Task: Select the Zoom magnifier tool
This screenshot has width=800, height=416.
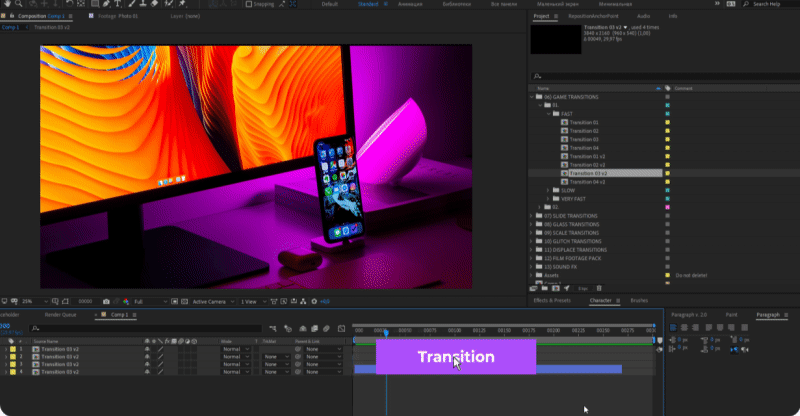Action: click(x=19, y=4)
